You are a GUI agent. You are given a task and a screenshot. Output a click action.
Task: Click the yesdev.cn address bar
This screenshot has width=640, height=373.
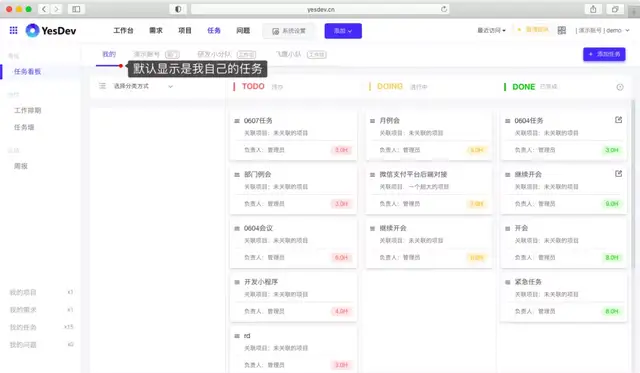tap(320, 9)
